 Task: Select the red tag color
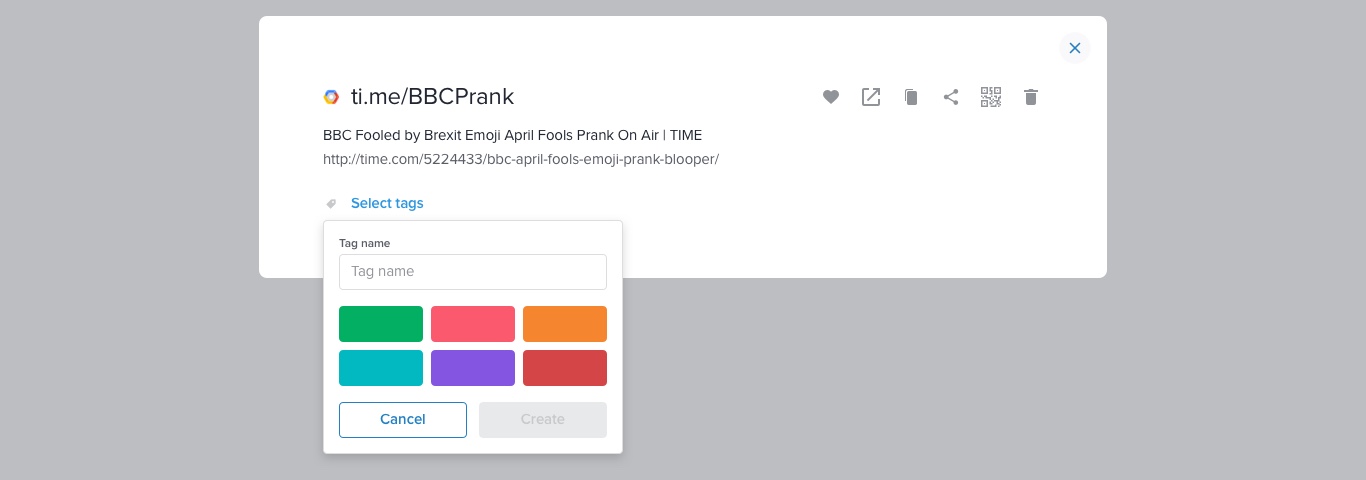coord(565,368)
